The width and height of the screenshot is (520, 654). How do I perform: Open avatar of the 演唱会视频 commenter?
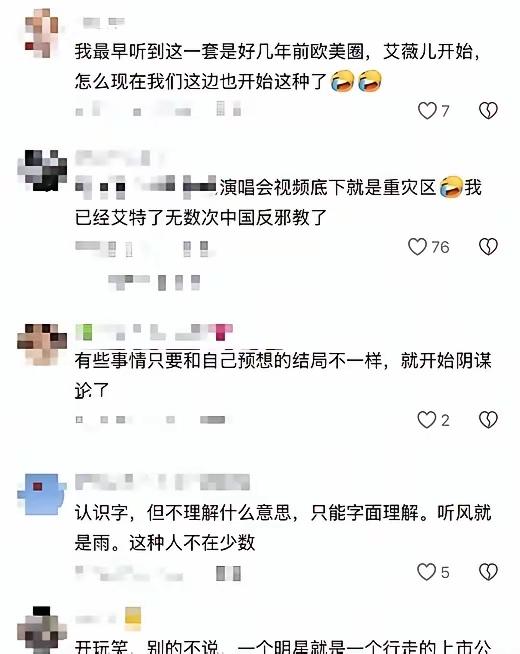pos(42,170)
